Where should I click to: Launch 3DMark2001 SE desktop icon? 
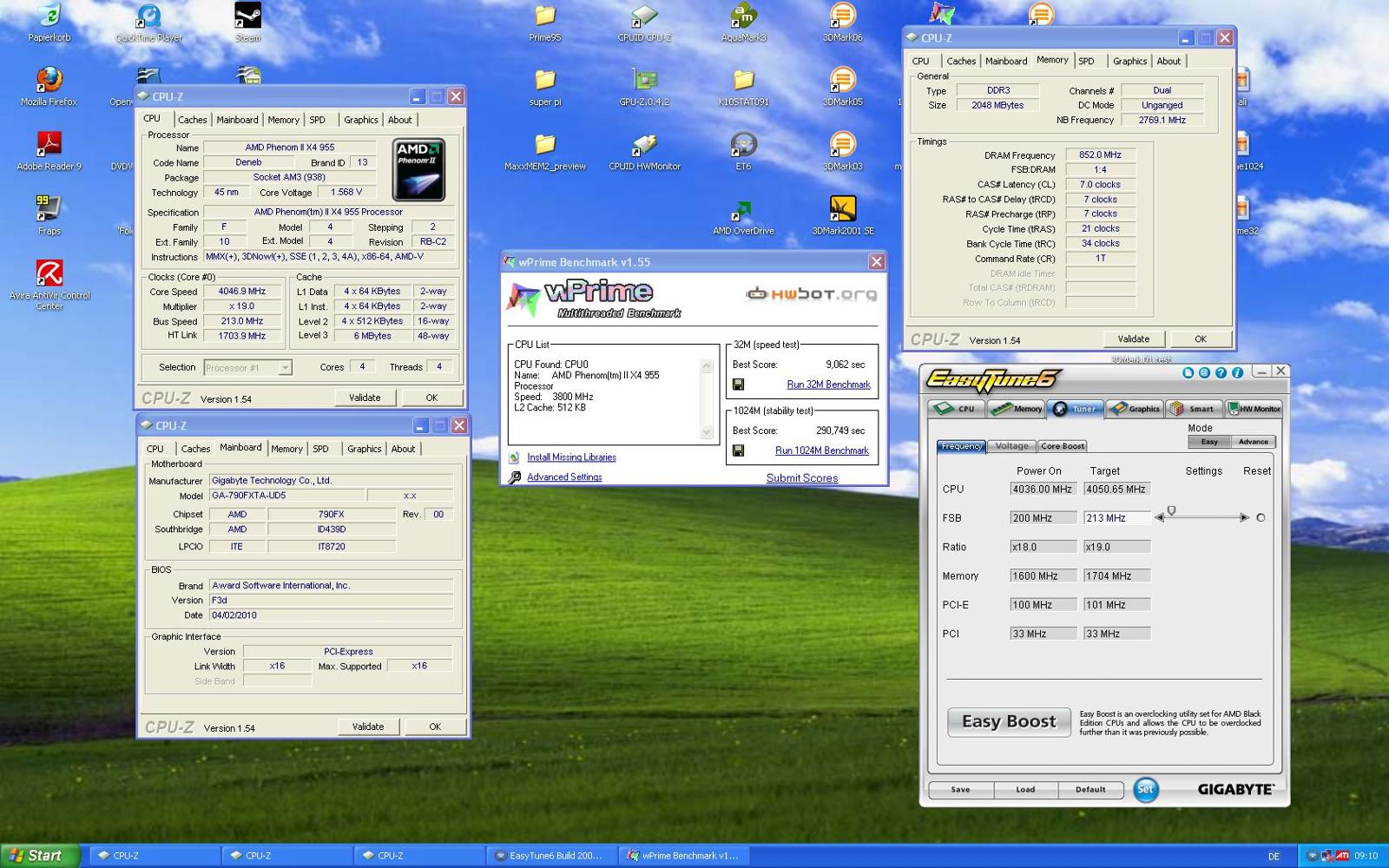point(842,215)
